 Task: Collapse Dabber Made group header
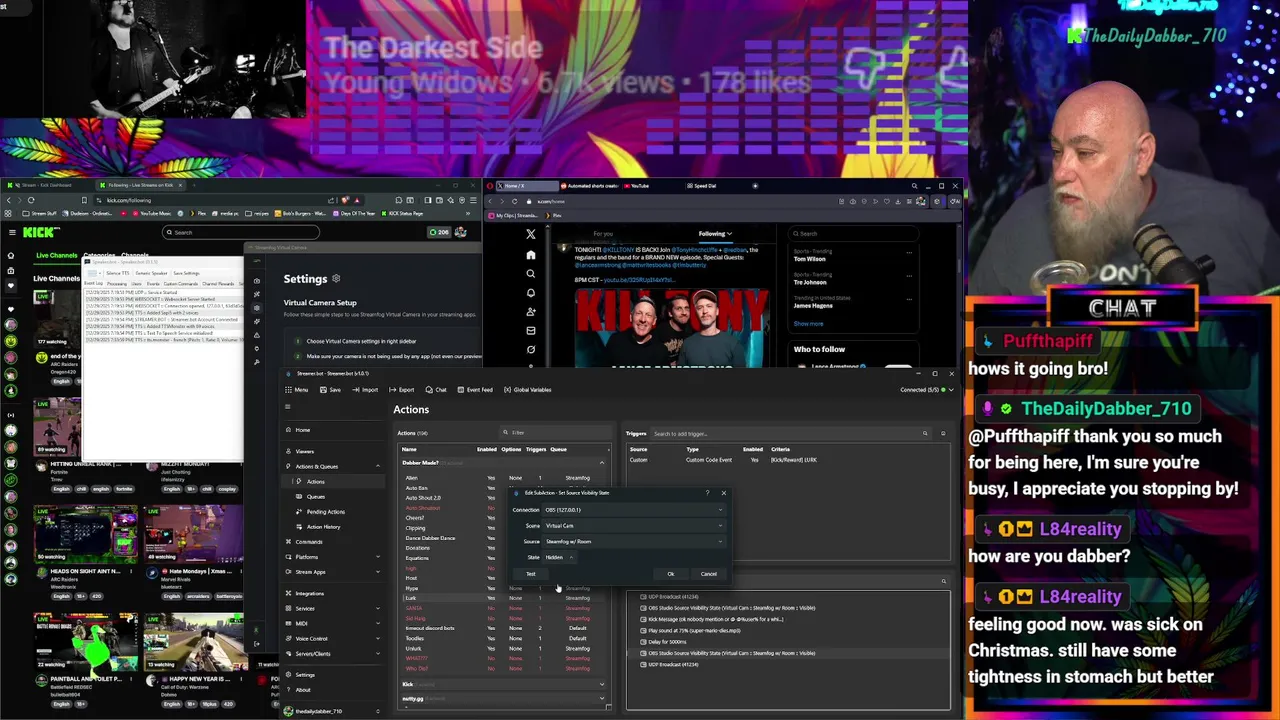[x=503, y=463]
